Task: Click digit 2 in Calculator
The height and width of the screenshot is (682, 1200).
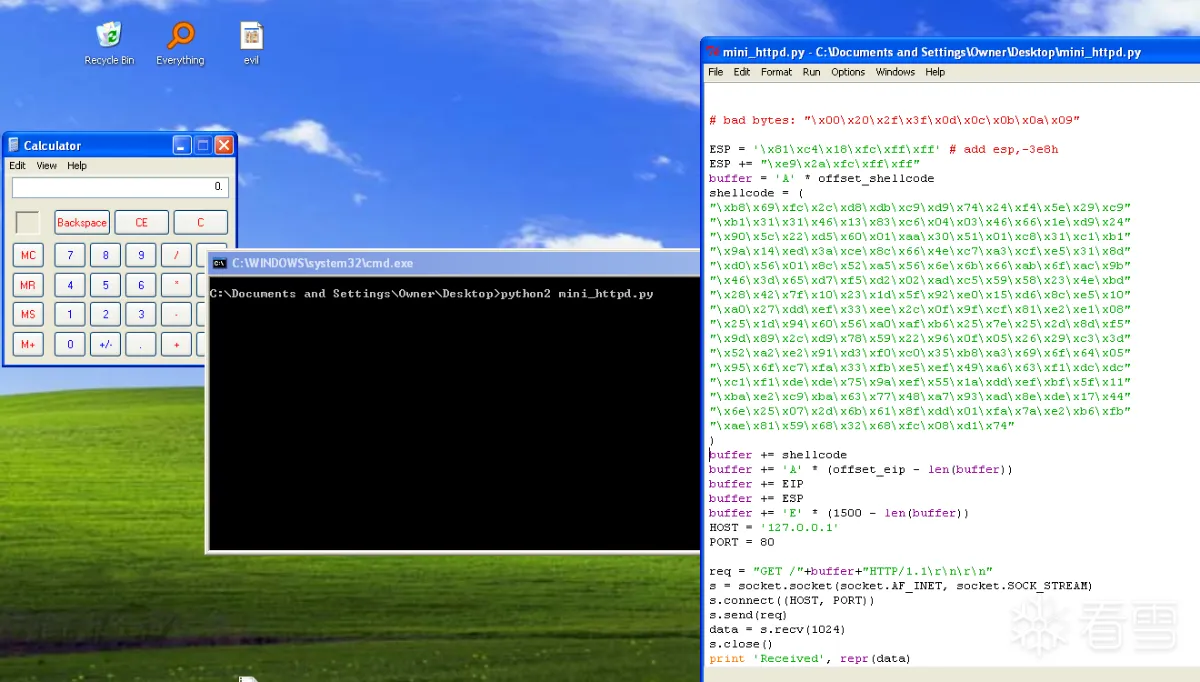Action: coord(105,315)
